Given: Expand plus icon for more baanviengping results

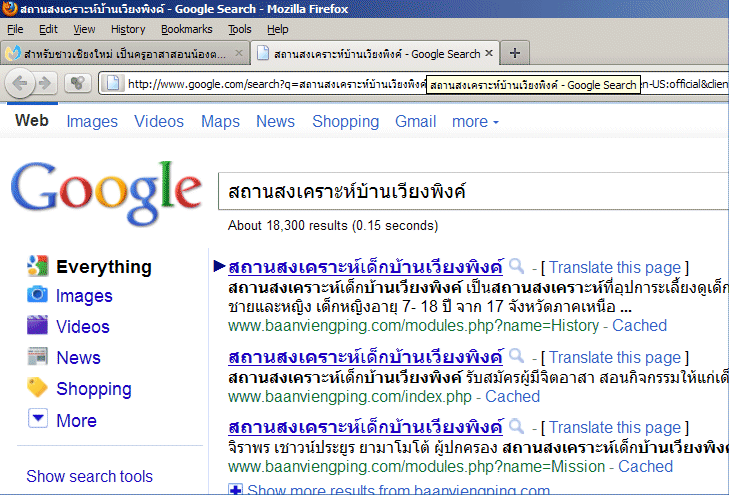Looking at the screenshot, I should [235, 489].
